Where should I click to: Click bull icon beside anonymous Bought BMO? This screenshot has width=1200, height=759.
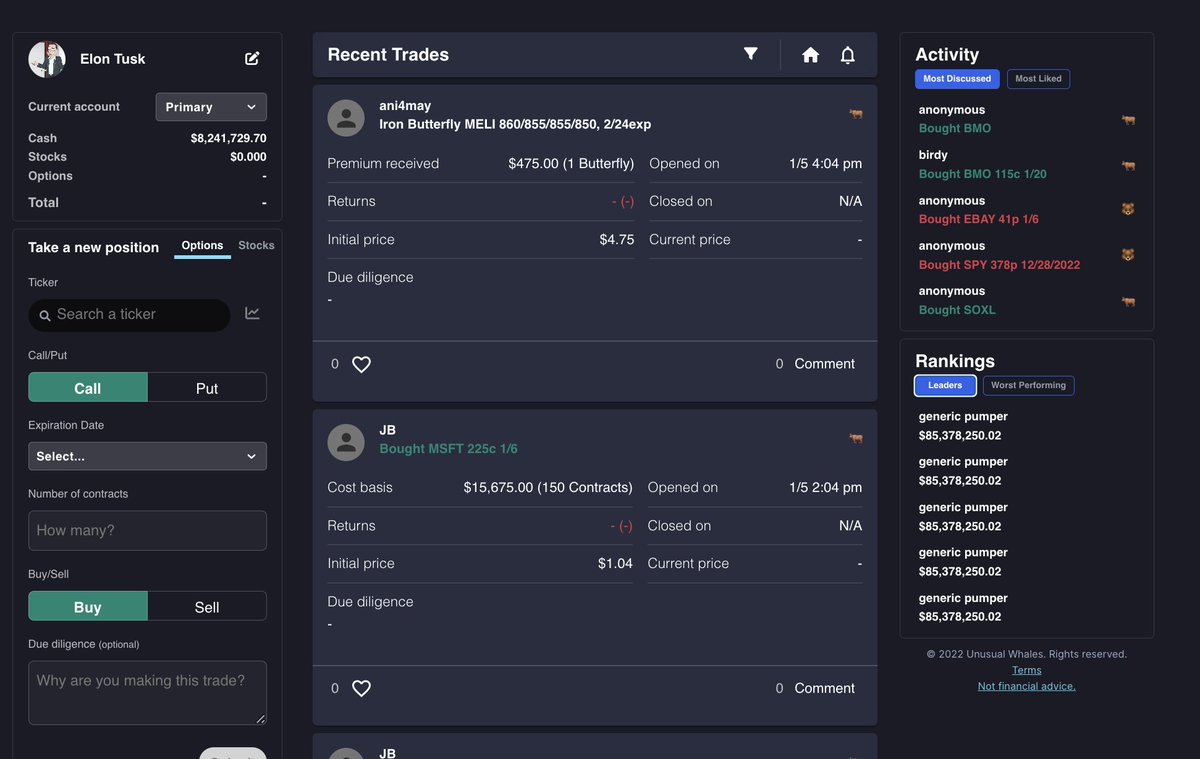(1128, 120)
